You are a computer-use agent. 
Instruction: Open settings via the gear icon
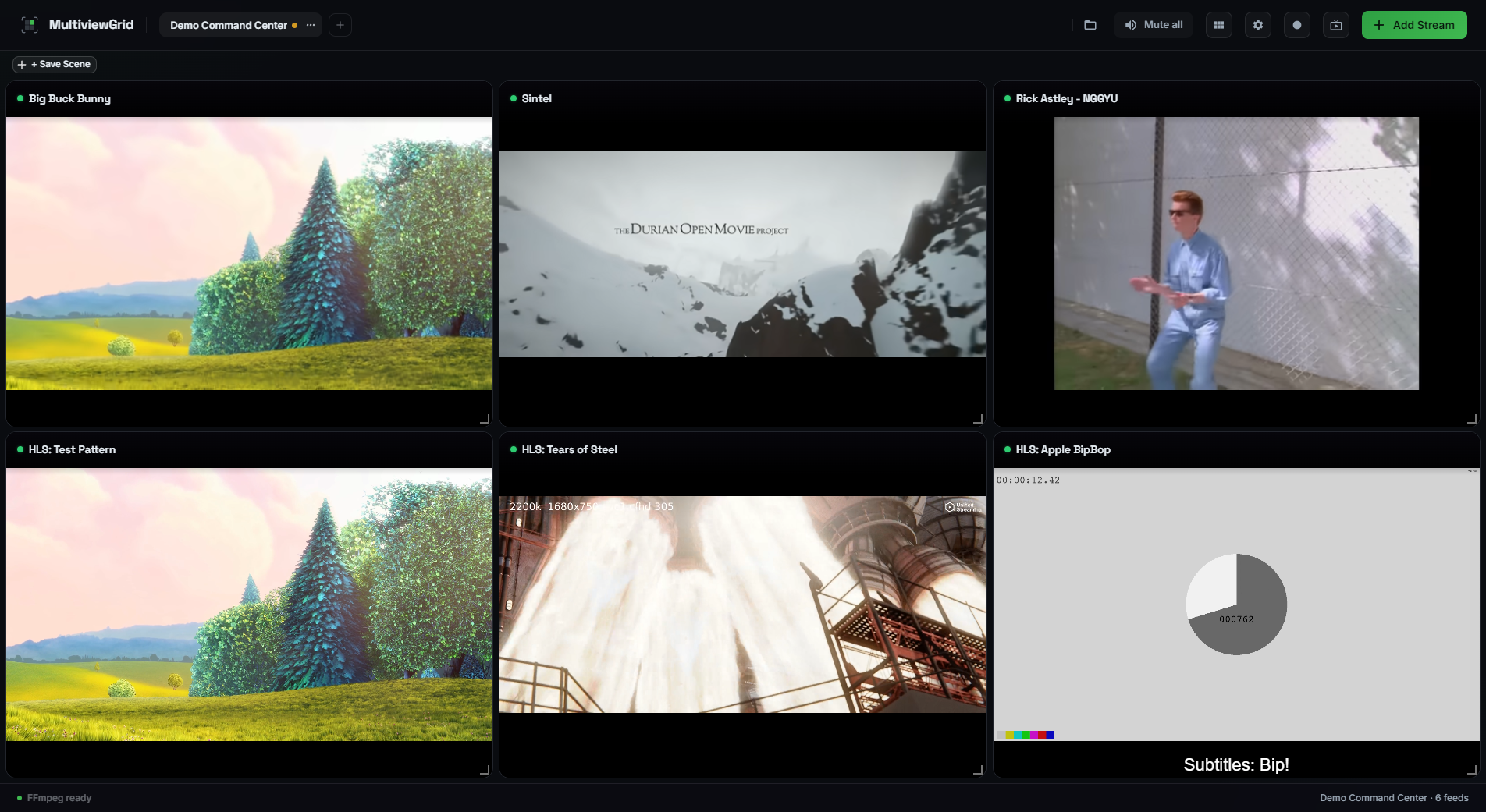[1258, 25]
